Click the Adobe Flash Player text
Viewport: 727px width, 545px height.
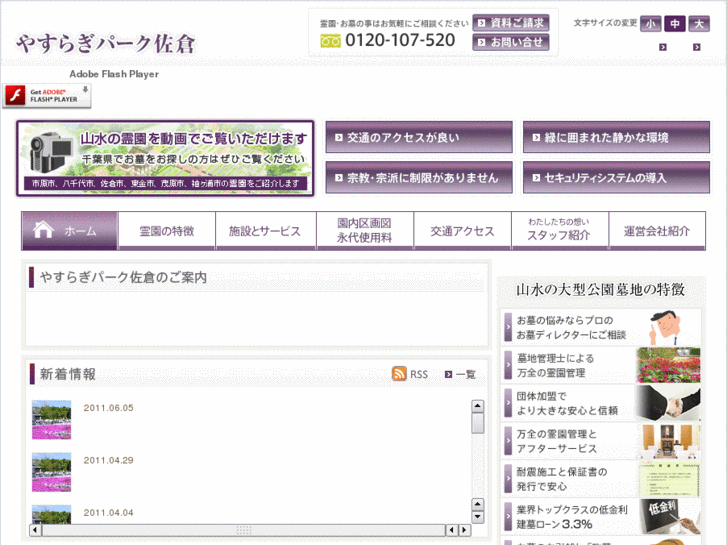[114, 74]
